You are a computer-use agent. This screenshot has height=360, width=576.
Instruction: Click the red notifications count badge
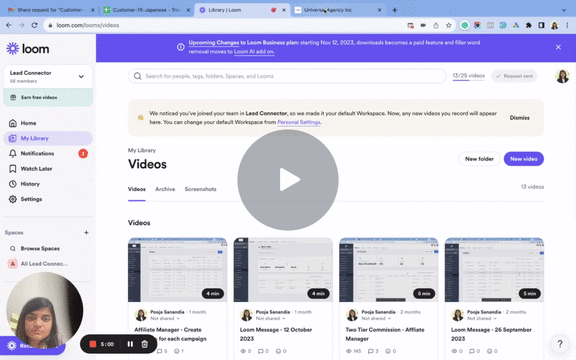[x=83, y=154]
